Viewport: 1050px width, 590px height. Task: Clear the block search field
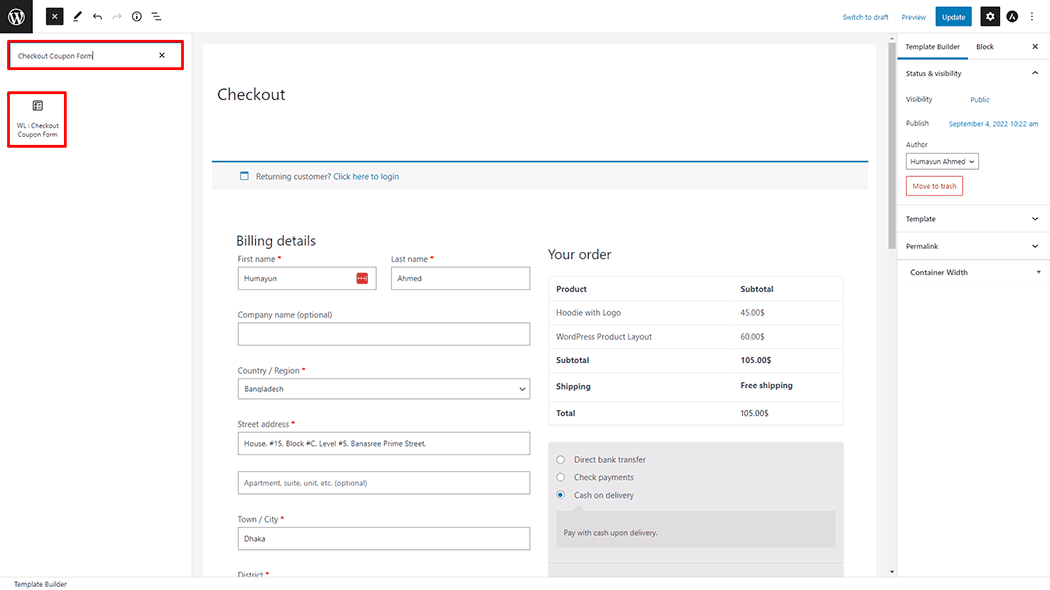[x=162, y=56]
